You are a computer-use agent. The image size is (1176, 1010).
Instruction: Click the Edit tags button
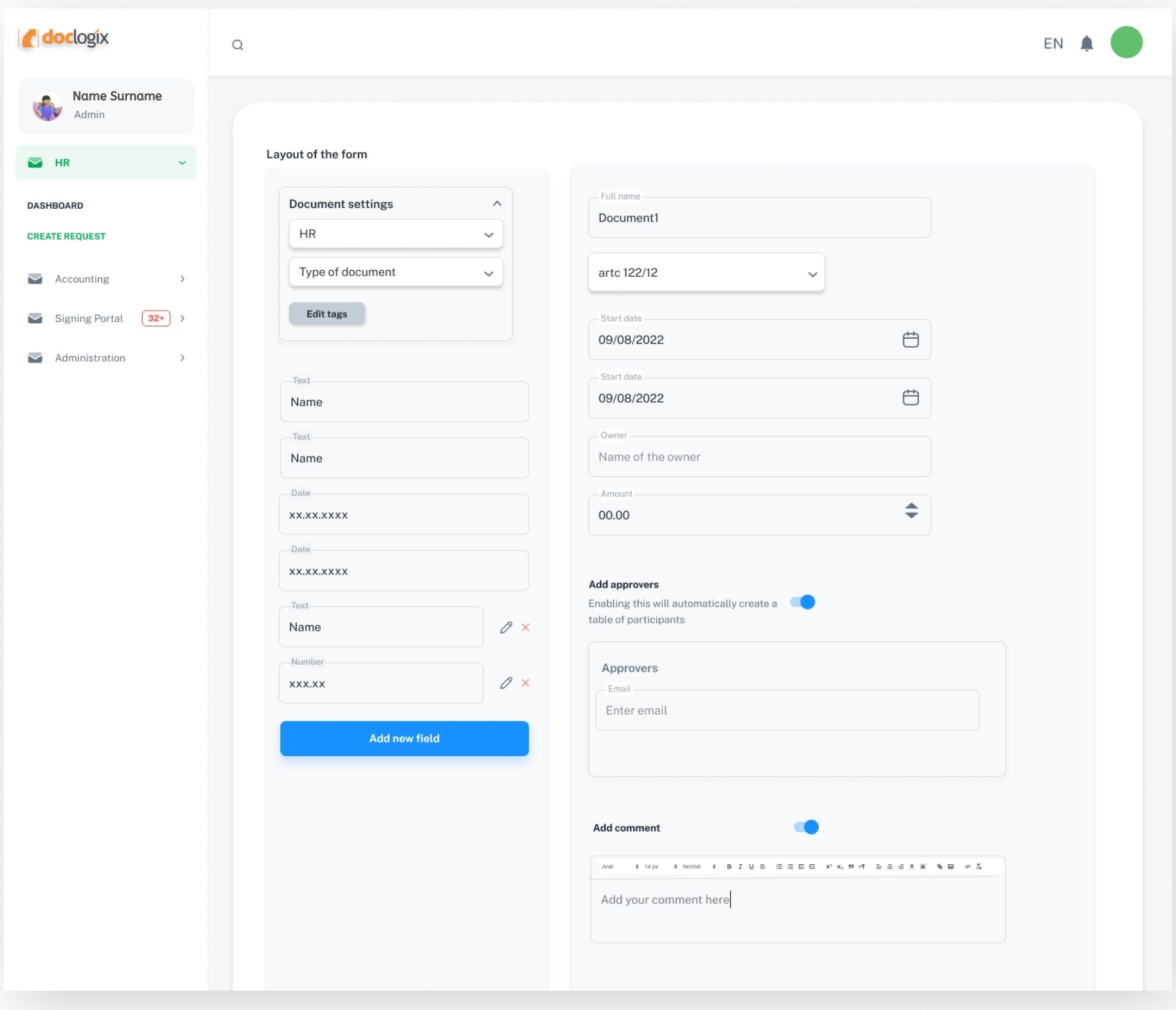[x=327, y=314]
